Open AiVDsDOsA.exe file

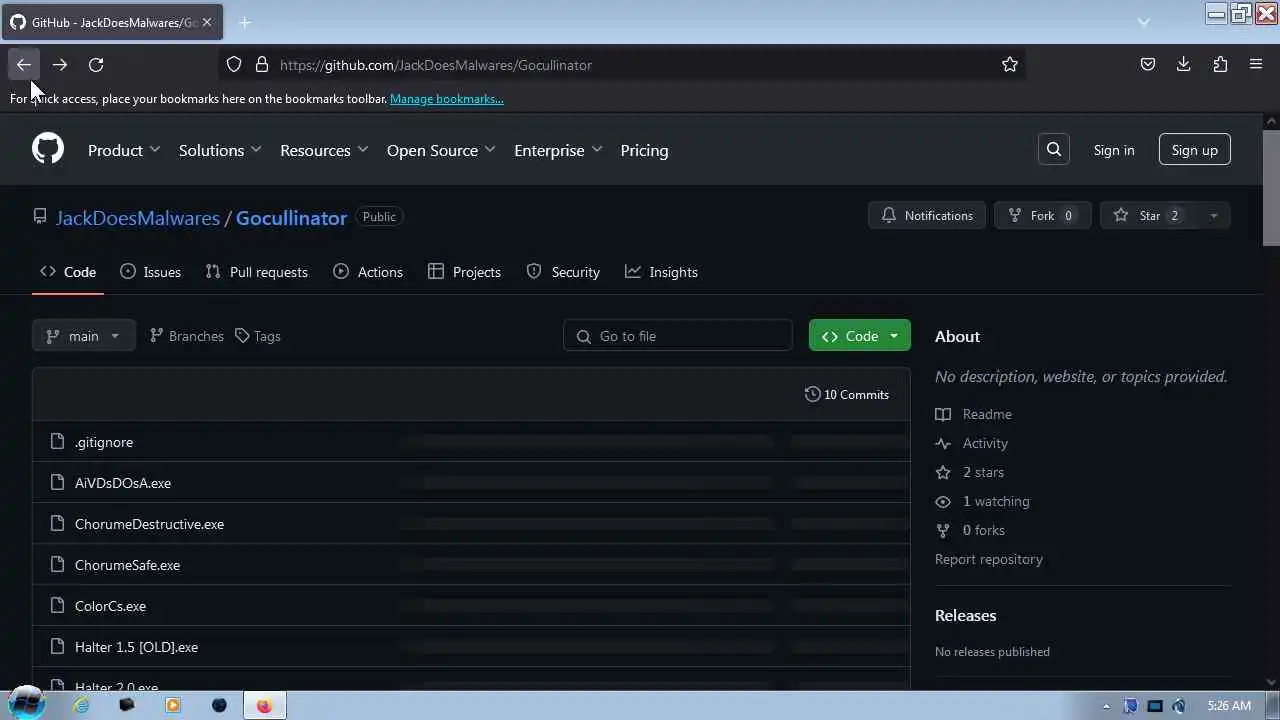point(123,483)
